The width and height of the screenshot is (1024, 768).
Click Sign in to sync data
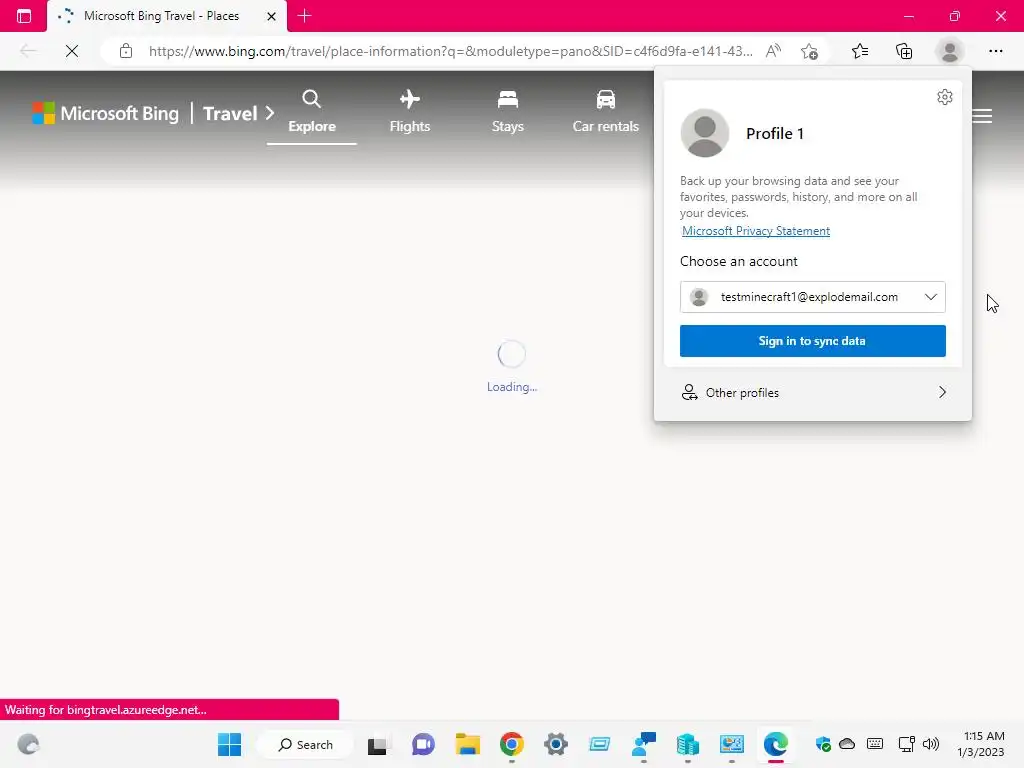click(x=812, y=341)
